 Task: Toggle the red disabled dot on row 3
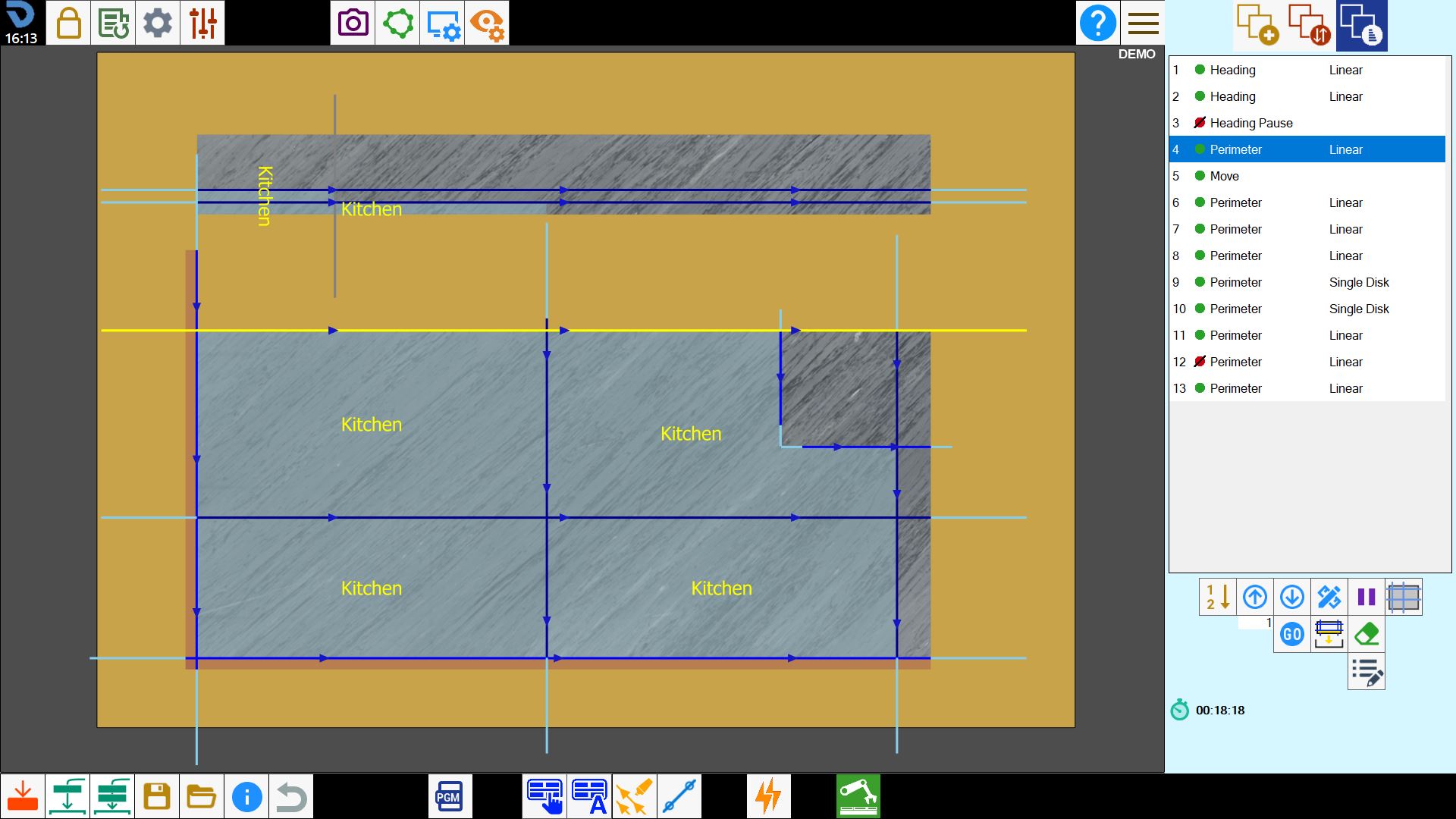pyautogui.click(x=1200, y=123)
